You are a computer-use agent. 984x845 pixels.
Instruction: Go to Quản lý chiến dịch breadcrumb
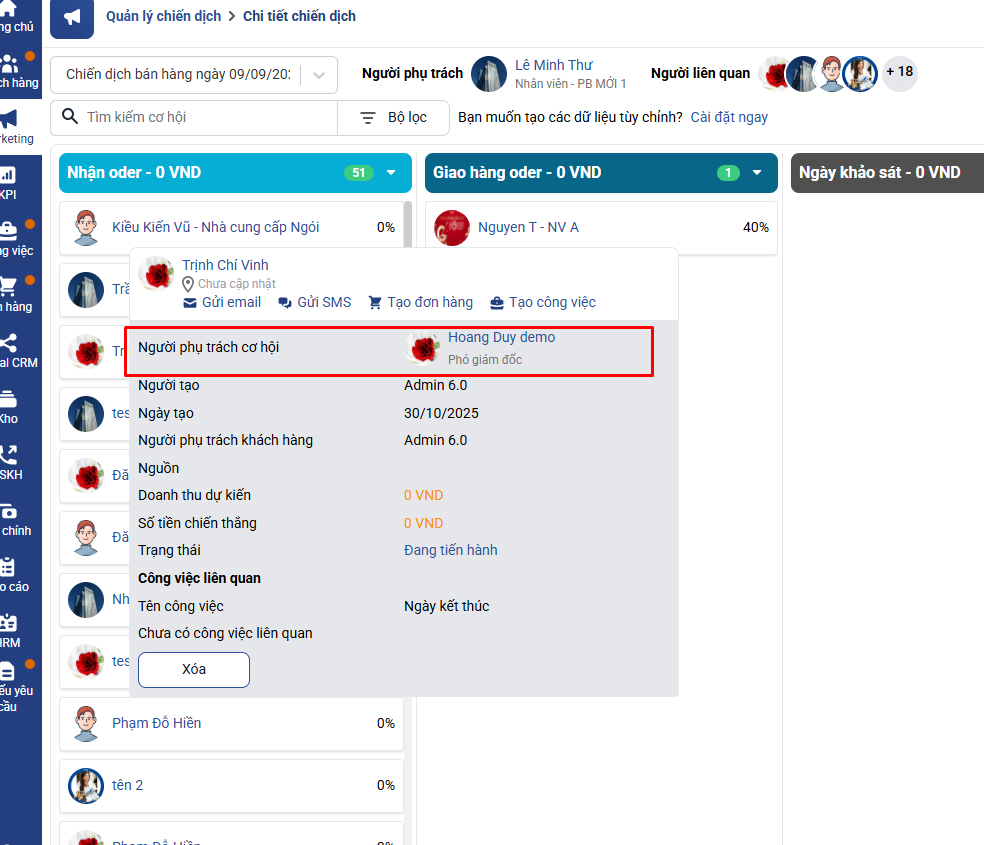[x=163, y=16]
